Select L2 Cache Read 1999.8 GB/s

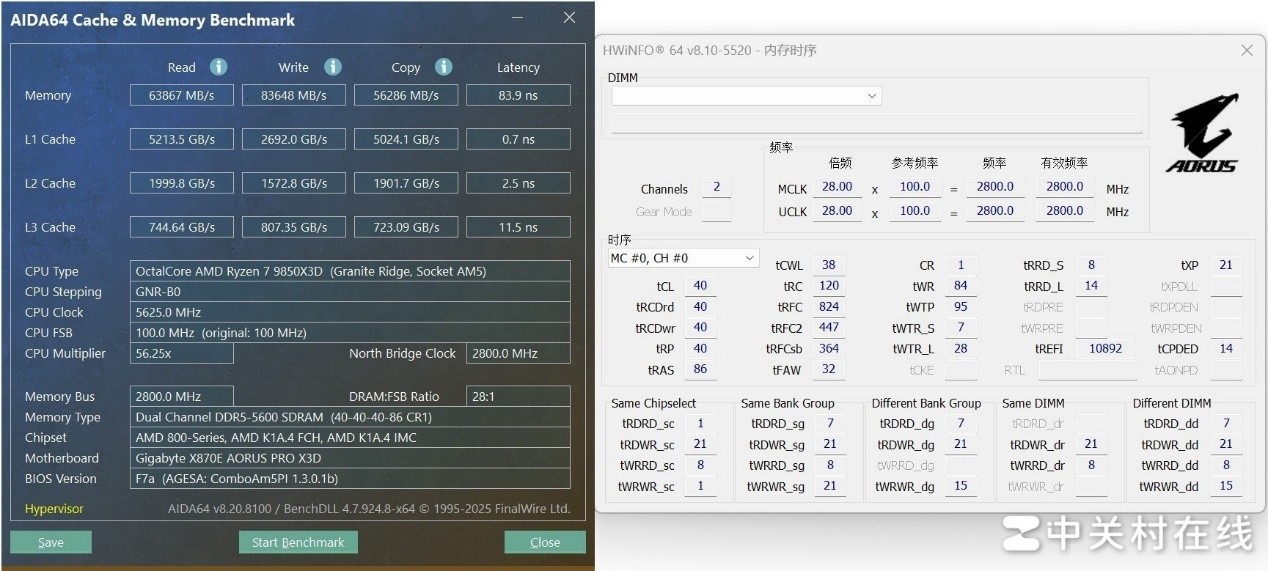[x=182, y=183]
